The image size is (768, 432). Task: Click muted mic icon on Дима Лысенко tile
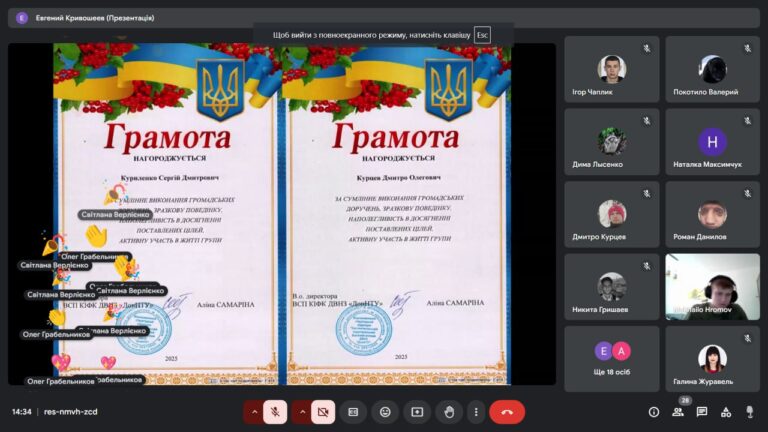pyautogui.click(x=647, y=120)
